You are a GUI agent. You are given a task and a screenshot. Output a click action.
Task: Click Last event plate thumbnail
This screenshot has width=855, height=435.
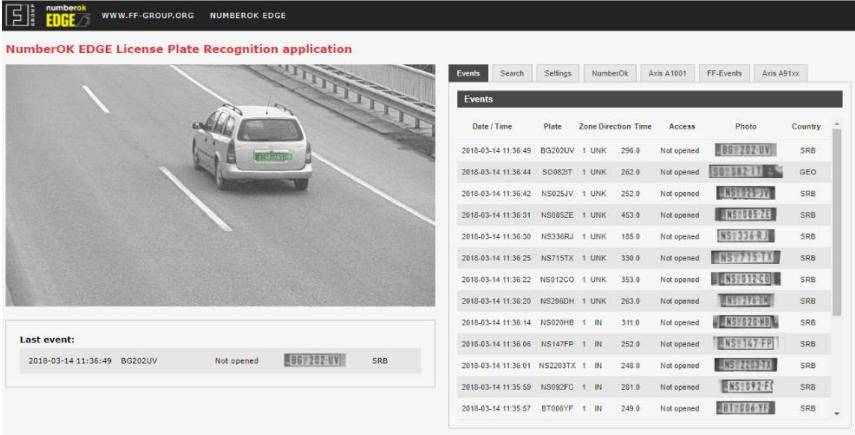click(314, 360)
